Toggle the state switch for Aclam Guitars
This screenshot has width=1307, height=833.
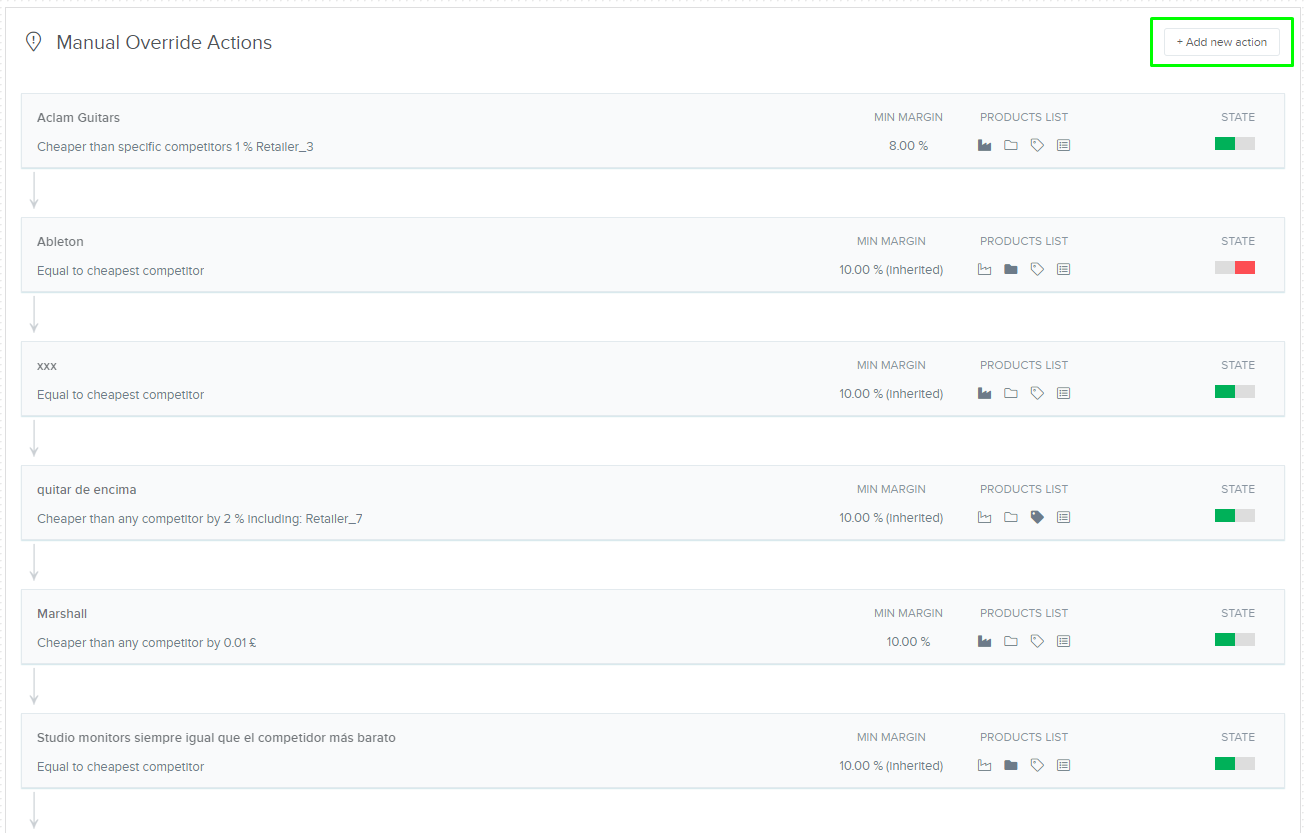1235,143
